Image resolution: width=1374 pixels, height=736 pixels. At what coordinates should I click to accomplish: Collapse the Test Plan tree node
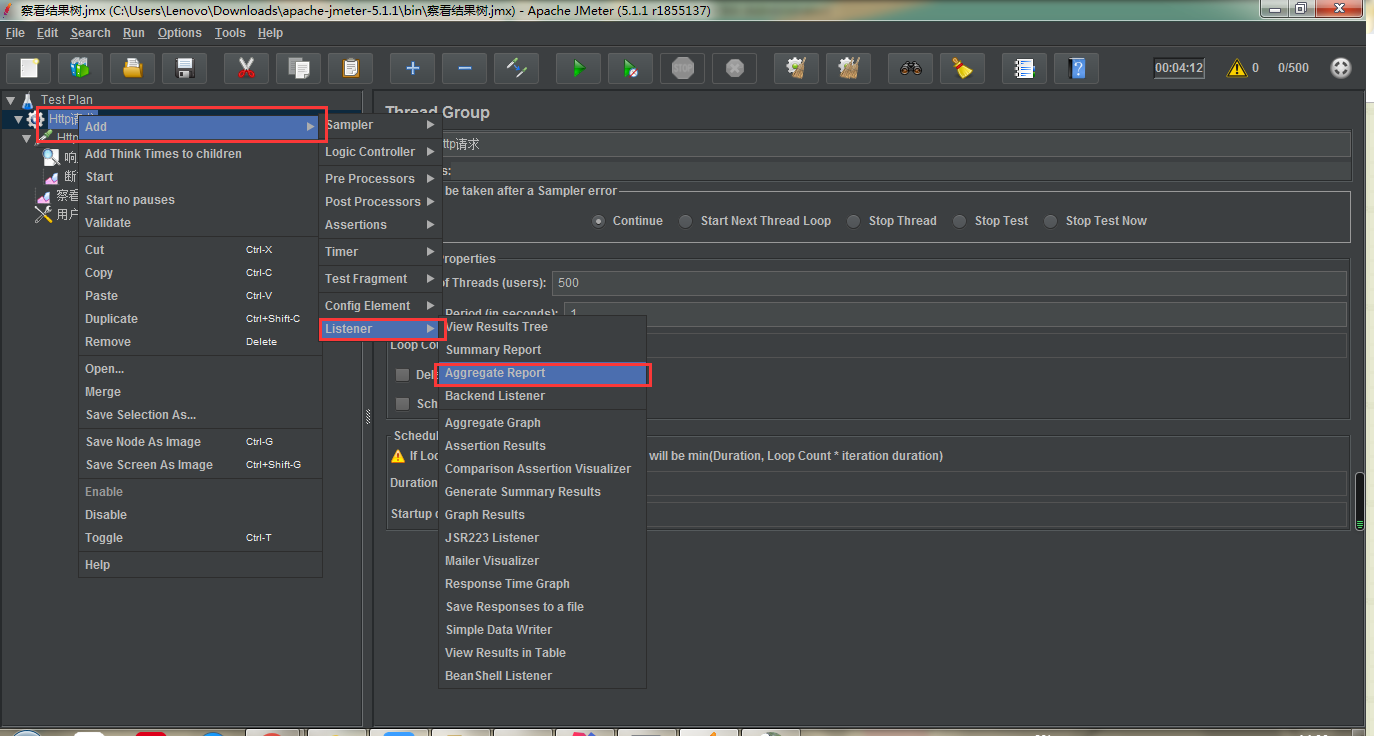(x=10, y=100)
